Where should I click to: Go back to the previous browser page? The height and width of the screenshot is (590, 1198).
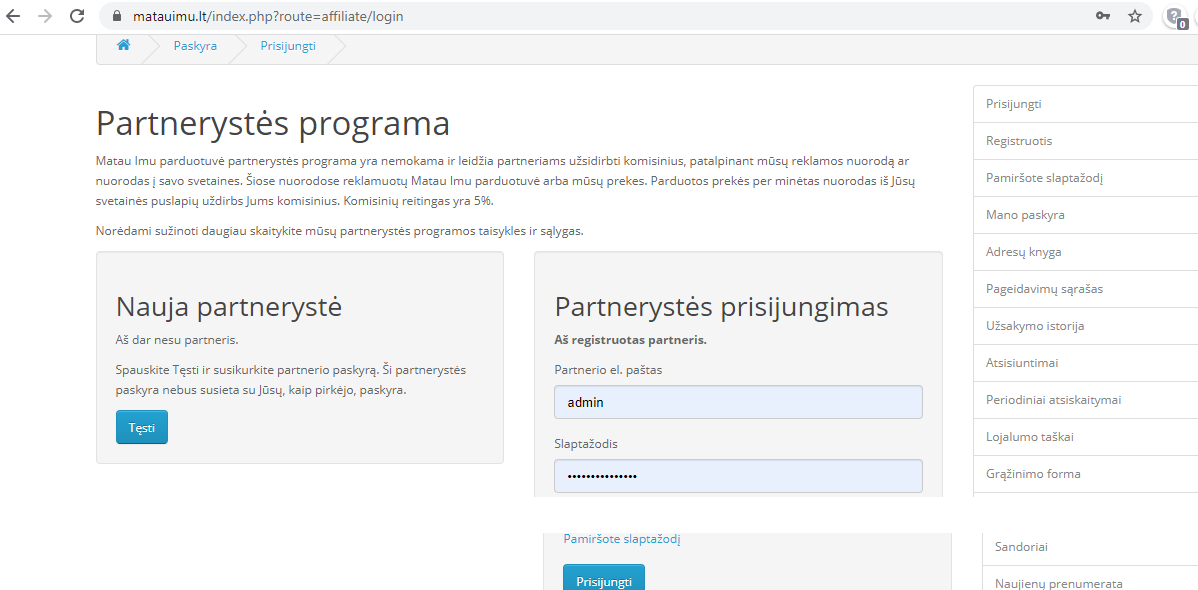tap(13, 16)
